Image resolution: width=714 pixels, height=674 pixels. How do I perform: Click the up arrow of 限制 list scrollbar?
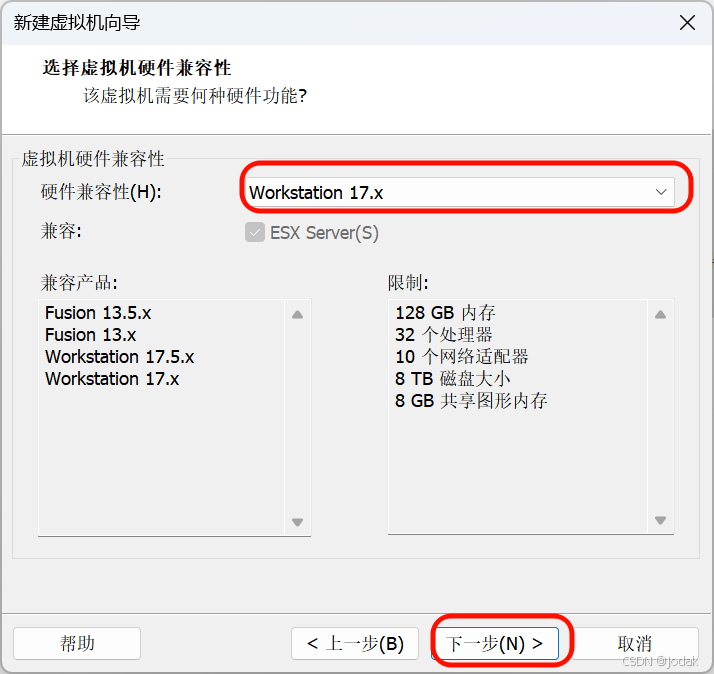(660, 314)
